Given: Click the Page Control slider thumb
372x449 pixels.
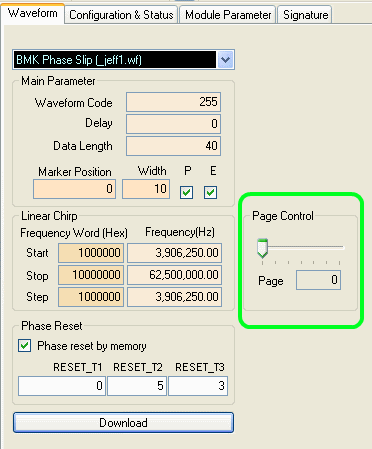Looking at the screenshot, I should (263, 248).
